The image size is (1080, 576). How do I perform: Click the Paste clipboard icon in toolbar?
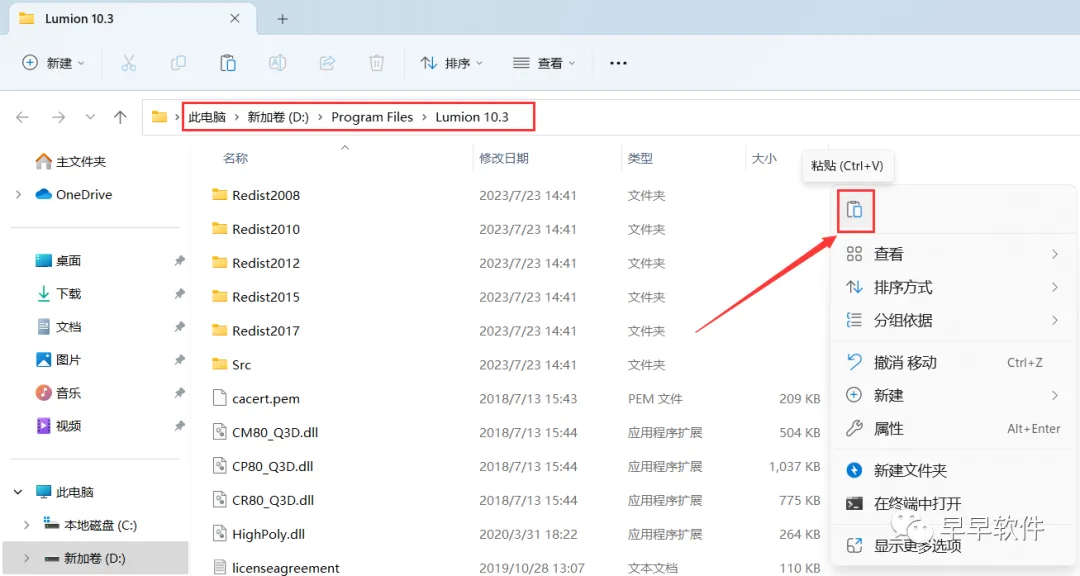[227, 63]
